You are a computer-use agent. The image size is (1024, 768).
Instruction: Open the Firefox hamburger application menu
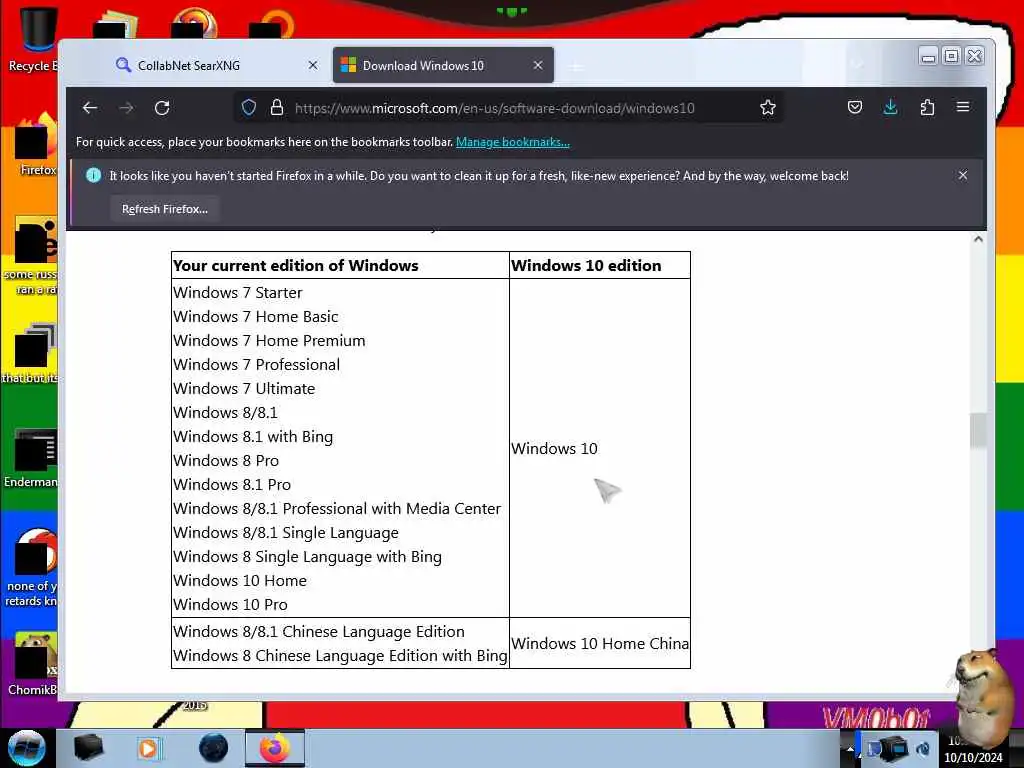pos(963,106)
